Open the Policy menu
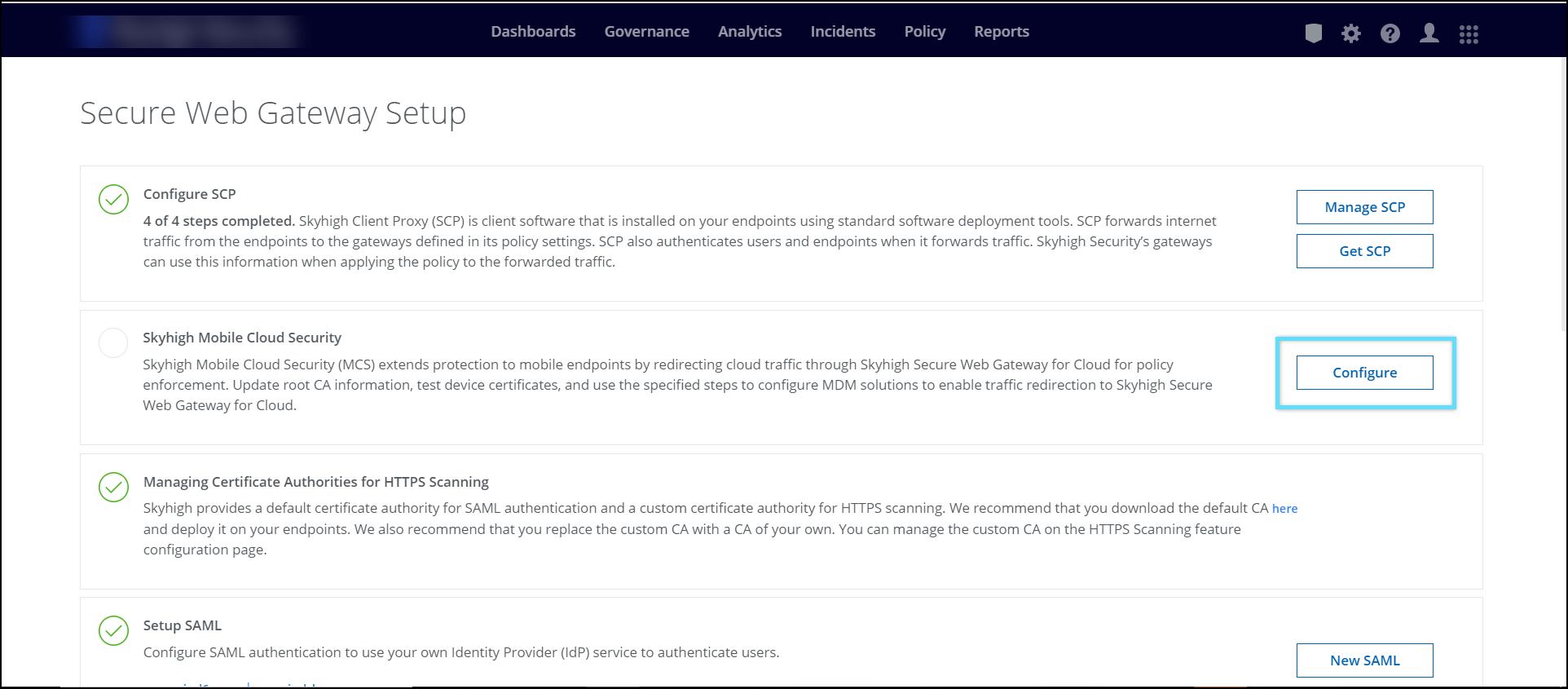 click(x=924, y=32)
